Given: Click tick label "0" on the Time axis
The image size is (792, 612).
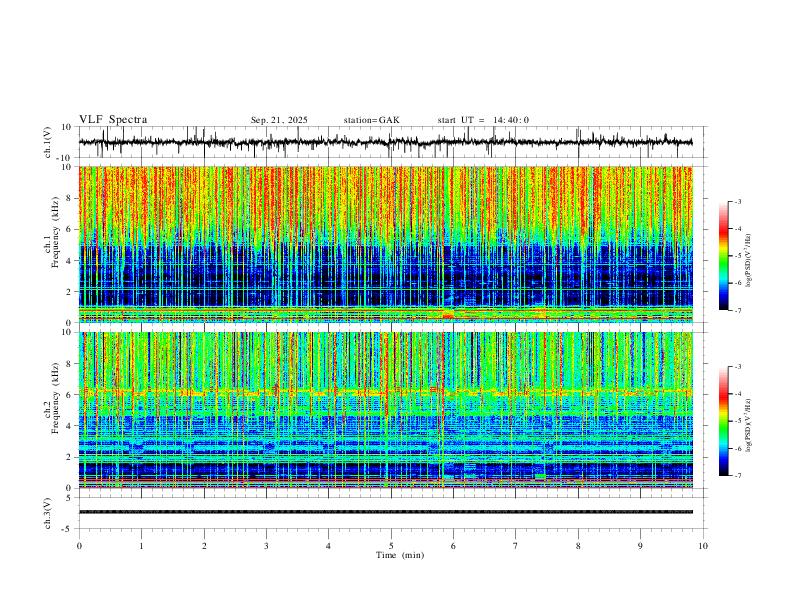Looking at the screenshot, I should [79, 546].
